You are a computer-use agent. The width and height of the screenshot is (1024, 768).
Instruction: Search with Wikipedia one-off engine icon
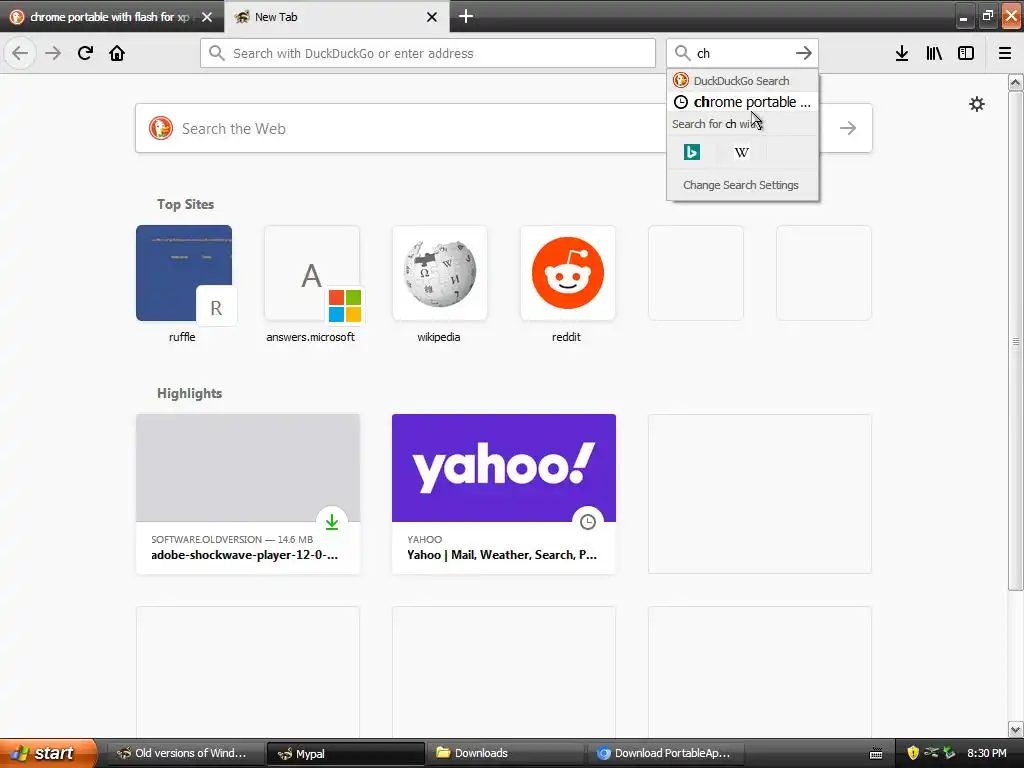(741, 152)
